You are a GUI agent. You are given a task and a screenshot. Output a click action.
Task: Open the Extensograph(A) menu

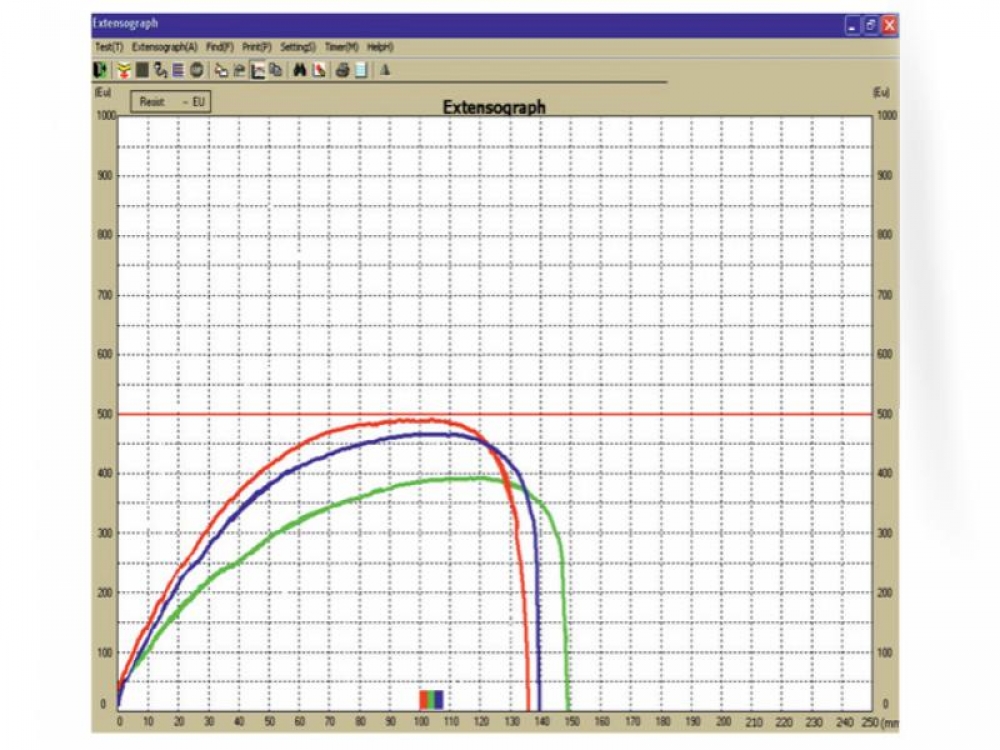tap(164, 47)
